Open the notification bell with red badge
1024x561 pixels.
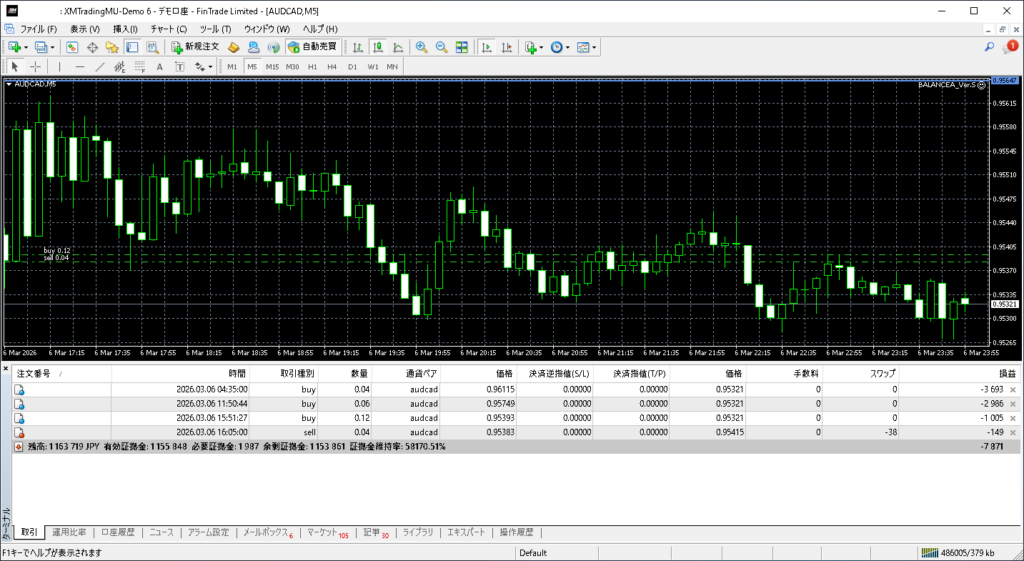coord(1011,47)
